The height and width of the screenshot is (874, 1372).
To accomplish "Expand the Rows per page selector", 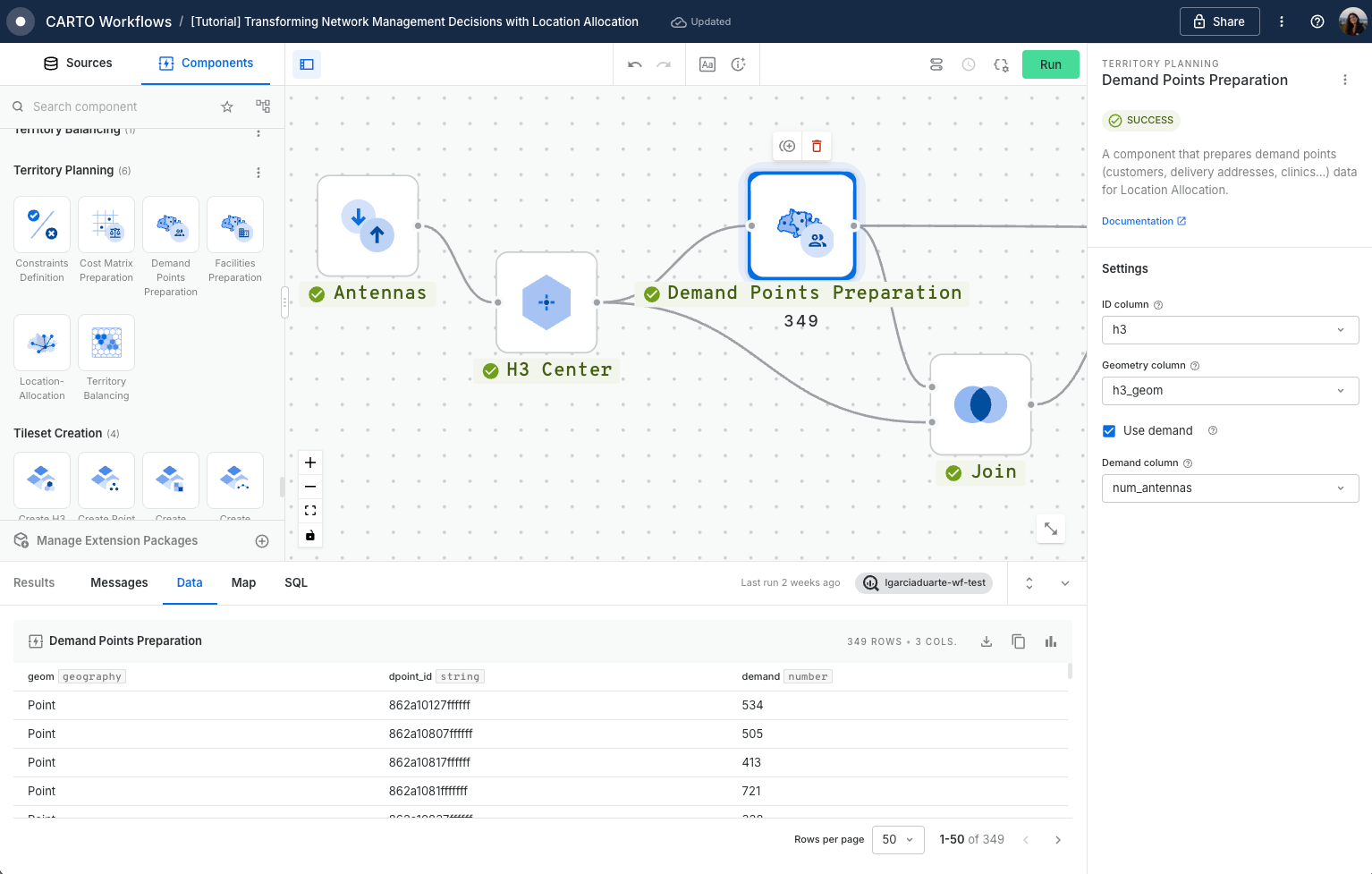I will pyautogui.click(x=897, y=840).
